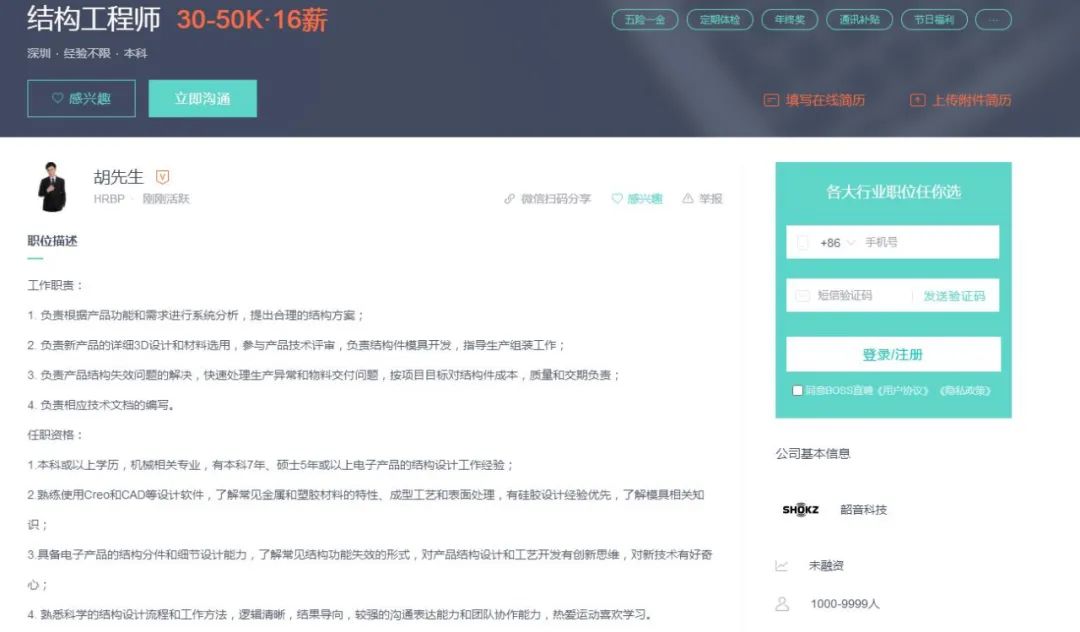The width and height of the screenshot is (1080, 632).
Task: Click the 填写在线简历 form icon
Action: (x=771, y=100)
